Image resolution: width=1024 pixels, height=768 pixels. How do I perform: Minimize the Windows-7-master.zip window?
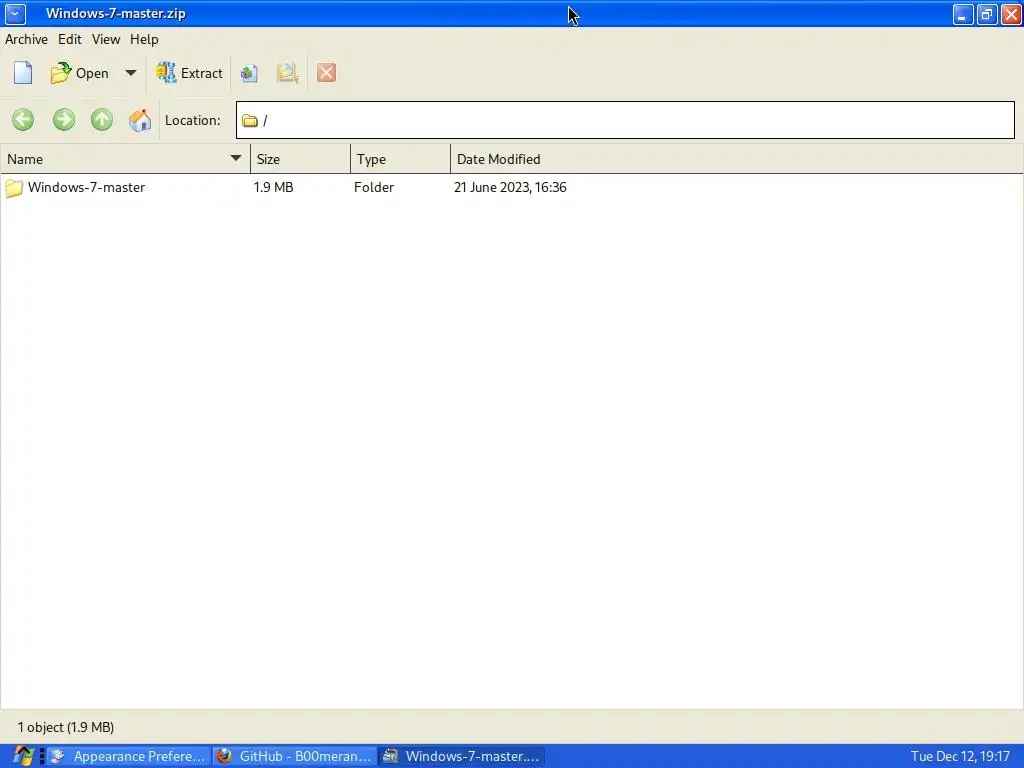tap(963, 14)
